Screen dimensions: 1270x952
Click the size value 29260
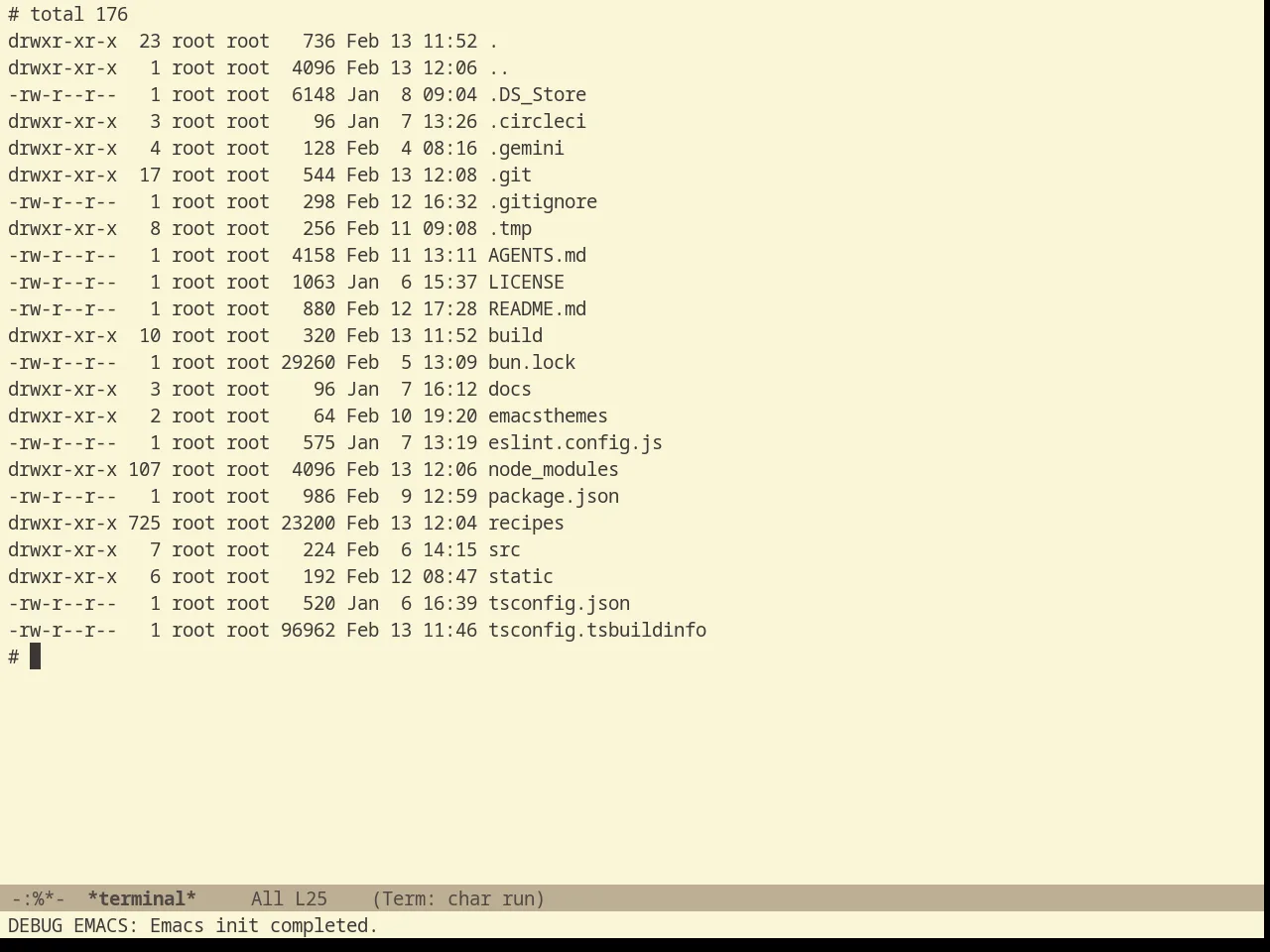(x=308, y=363)
